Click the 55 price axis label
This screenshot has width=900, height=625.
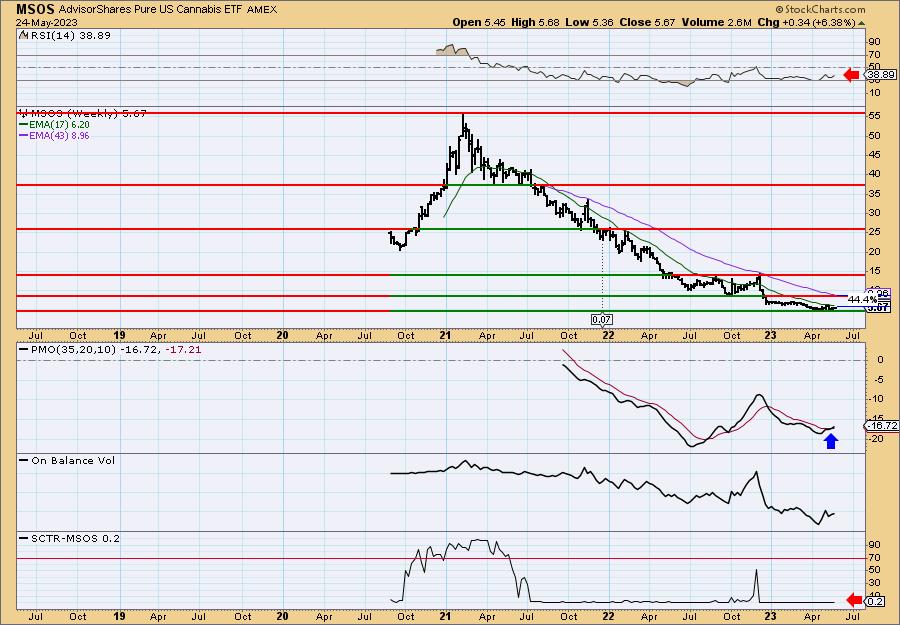[875, 116]
